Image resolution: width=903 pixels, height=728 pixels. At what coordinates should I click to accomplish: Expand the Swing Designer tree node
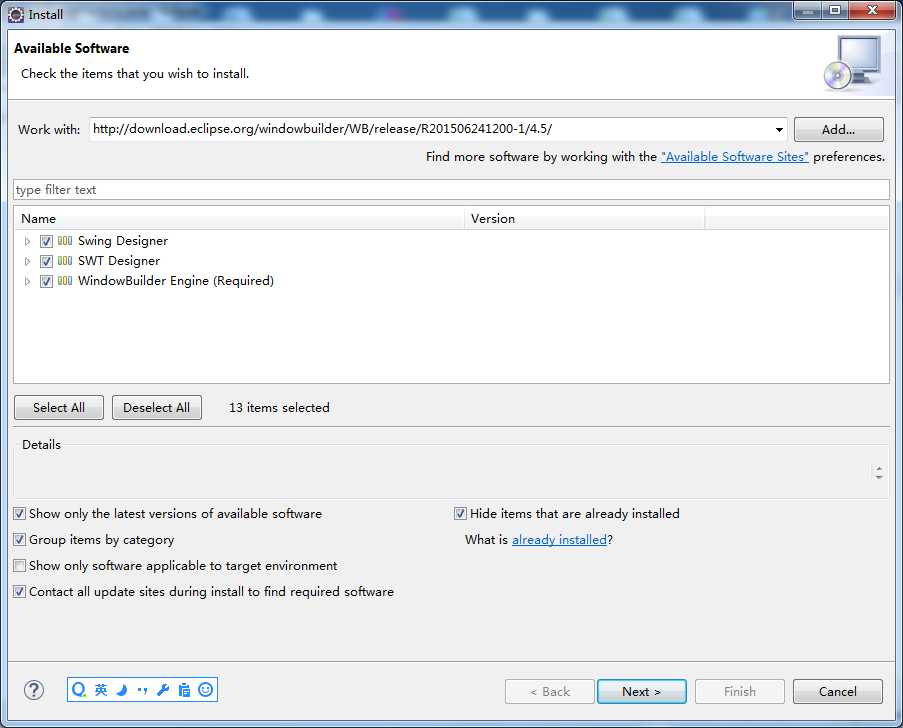[27, 241]
